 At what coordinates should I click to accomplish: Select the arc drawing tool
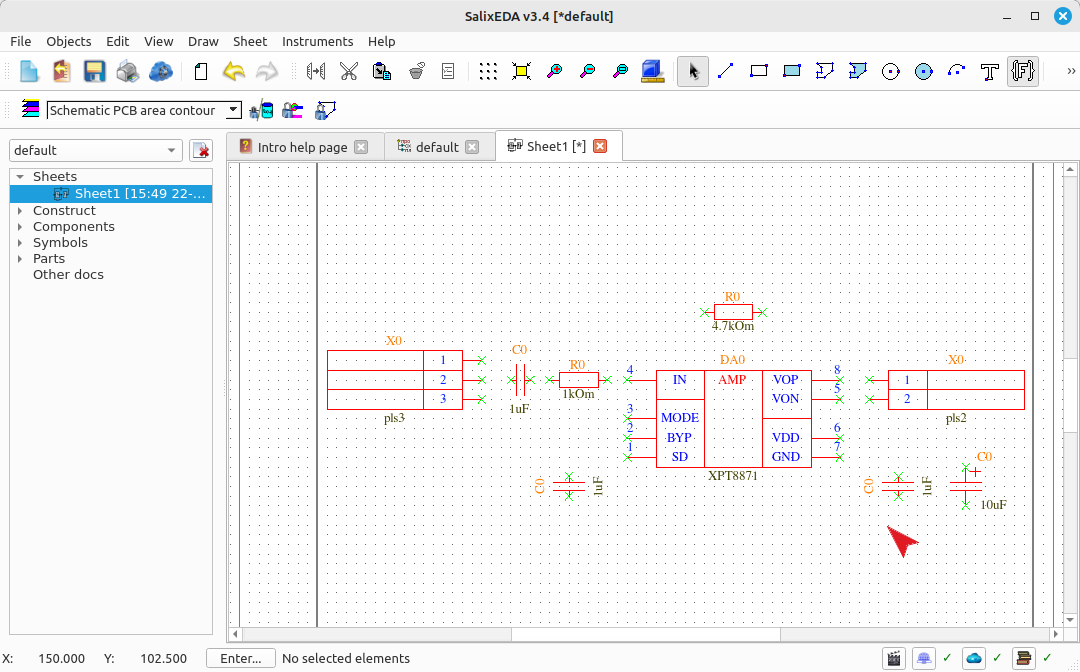click(x=957, y=71)
